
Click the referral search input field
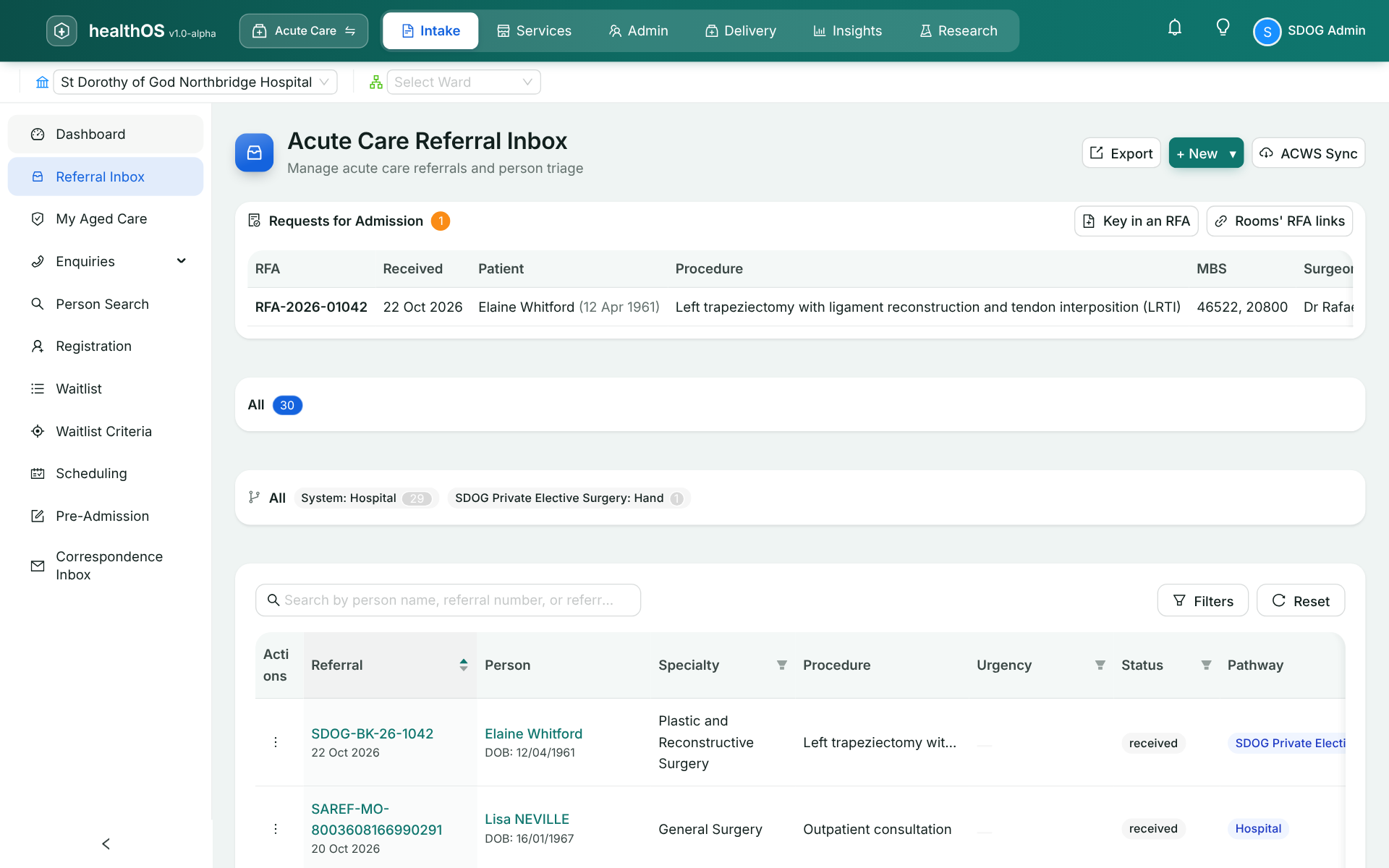[x=448, y=600]
